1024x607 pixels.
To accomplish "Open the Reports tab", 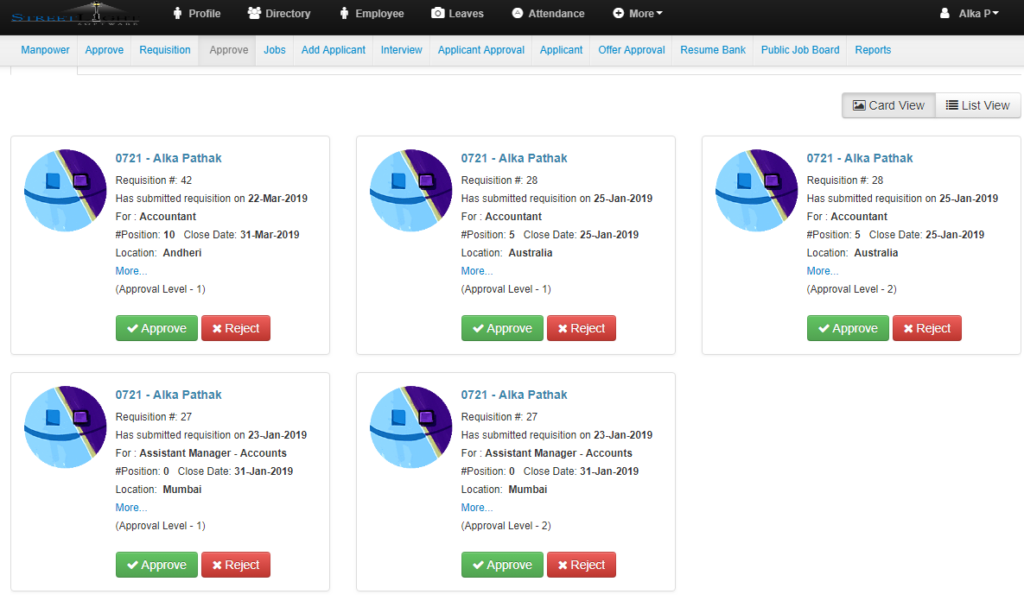I will tap(872, 49).
